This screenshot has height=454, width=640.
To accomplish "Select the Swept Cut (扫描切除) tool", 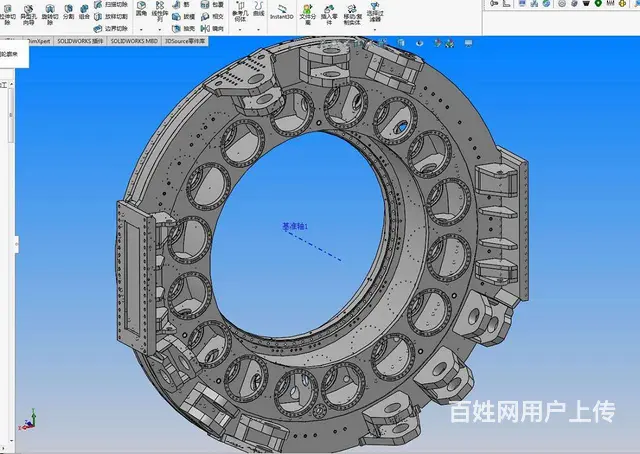I will 111,4.
